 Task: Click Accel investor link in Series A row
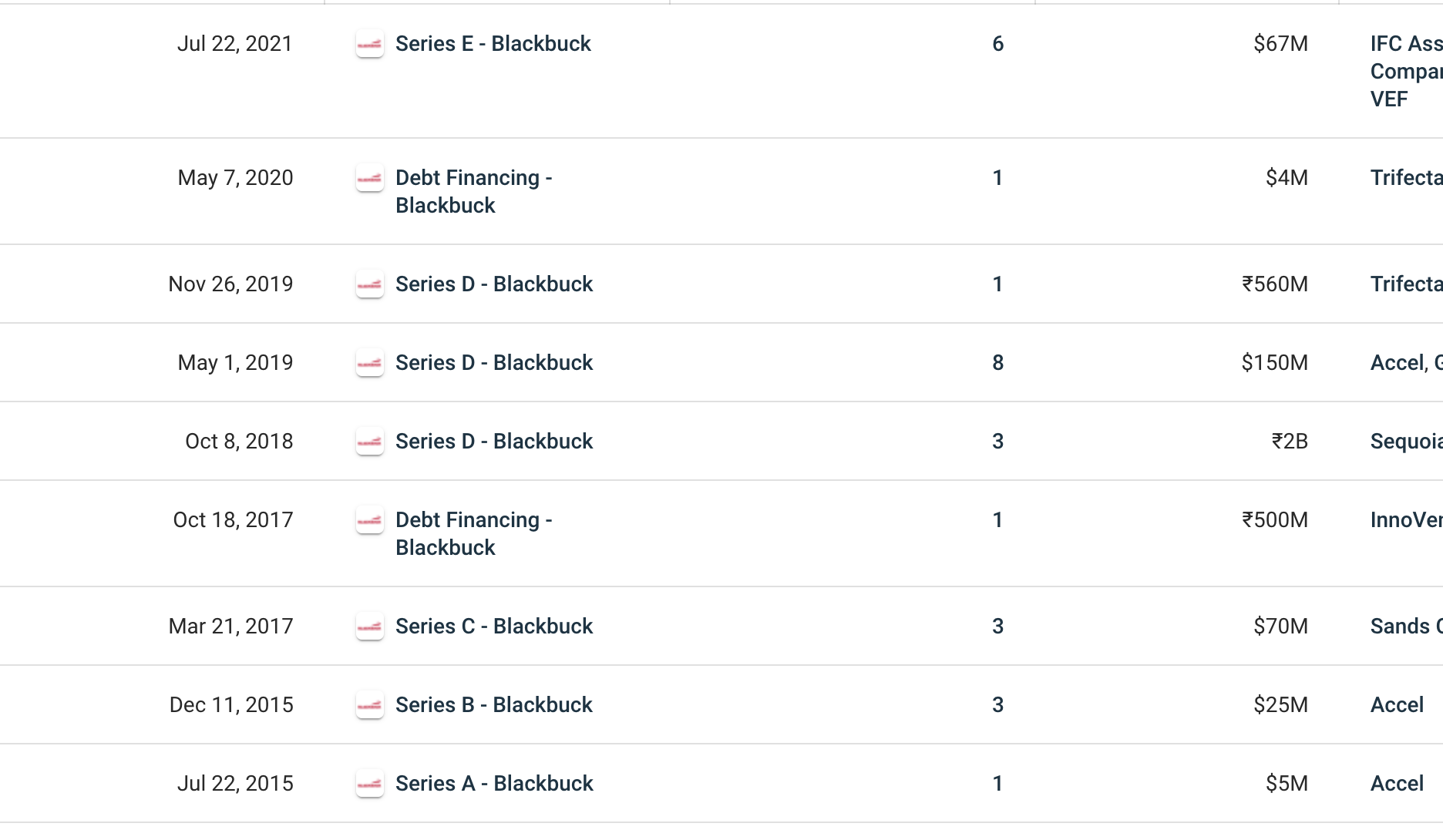click(x=1396, y=784)
